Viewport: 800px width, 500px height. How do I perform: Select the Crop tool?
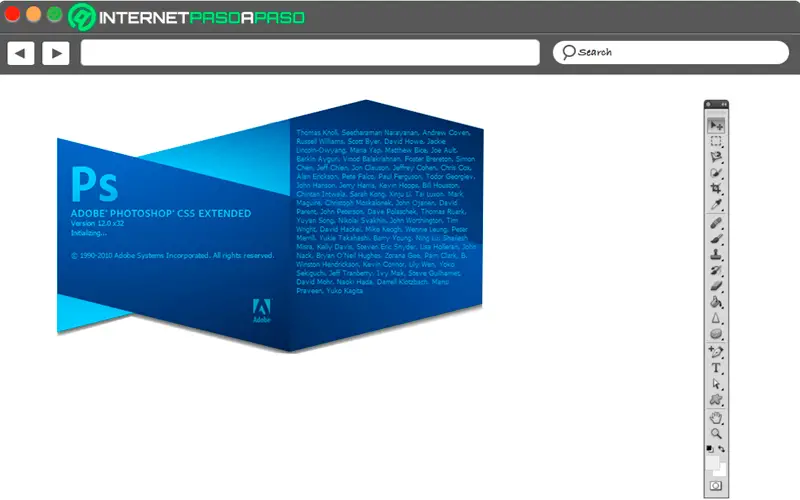[x=716, y=189]
